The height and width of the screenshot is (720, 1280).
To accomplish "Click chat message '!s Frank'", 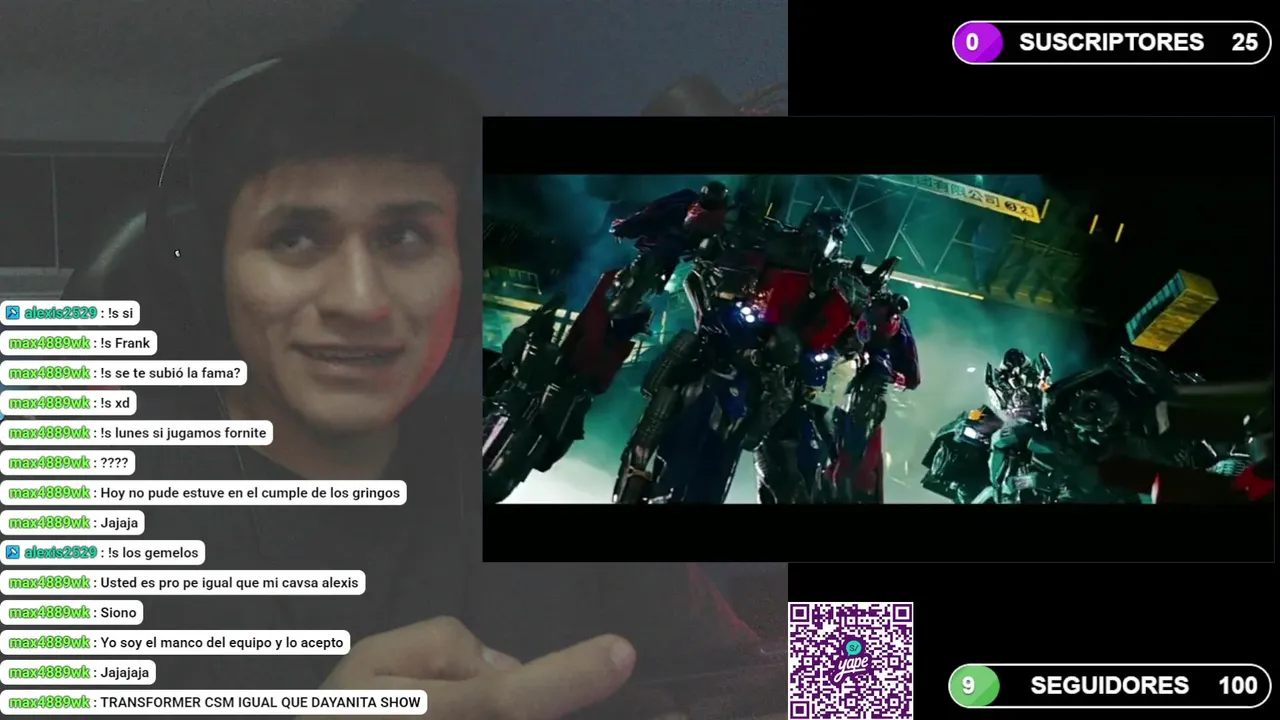I will click(79, 343).
